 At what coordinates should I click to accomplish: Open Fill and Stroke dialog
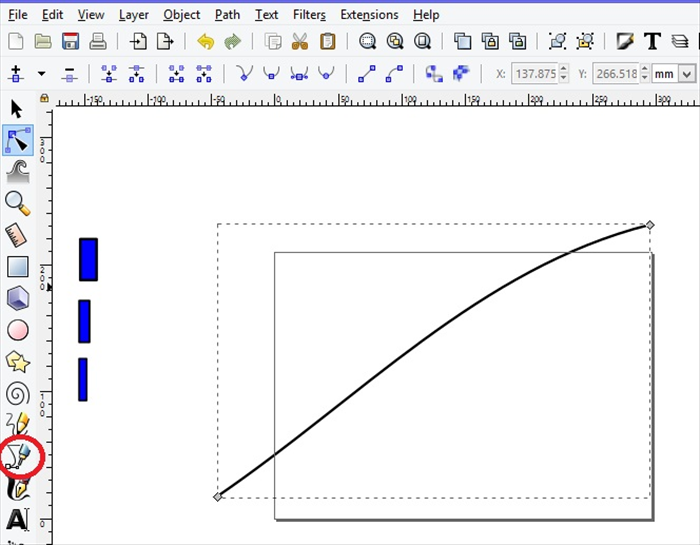coord(625,42)
